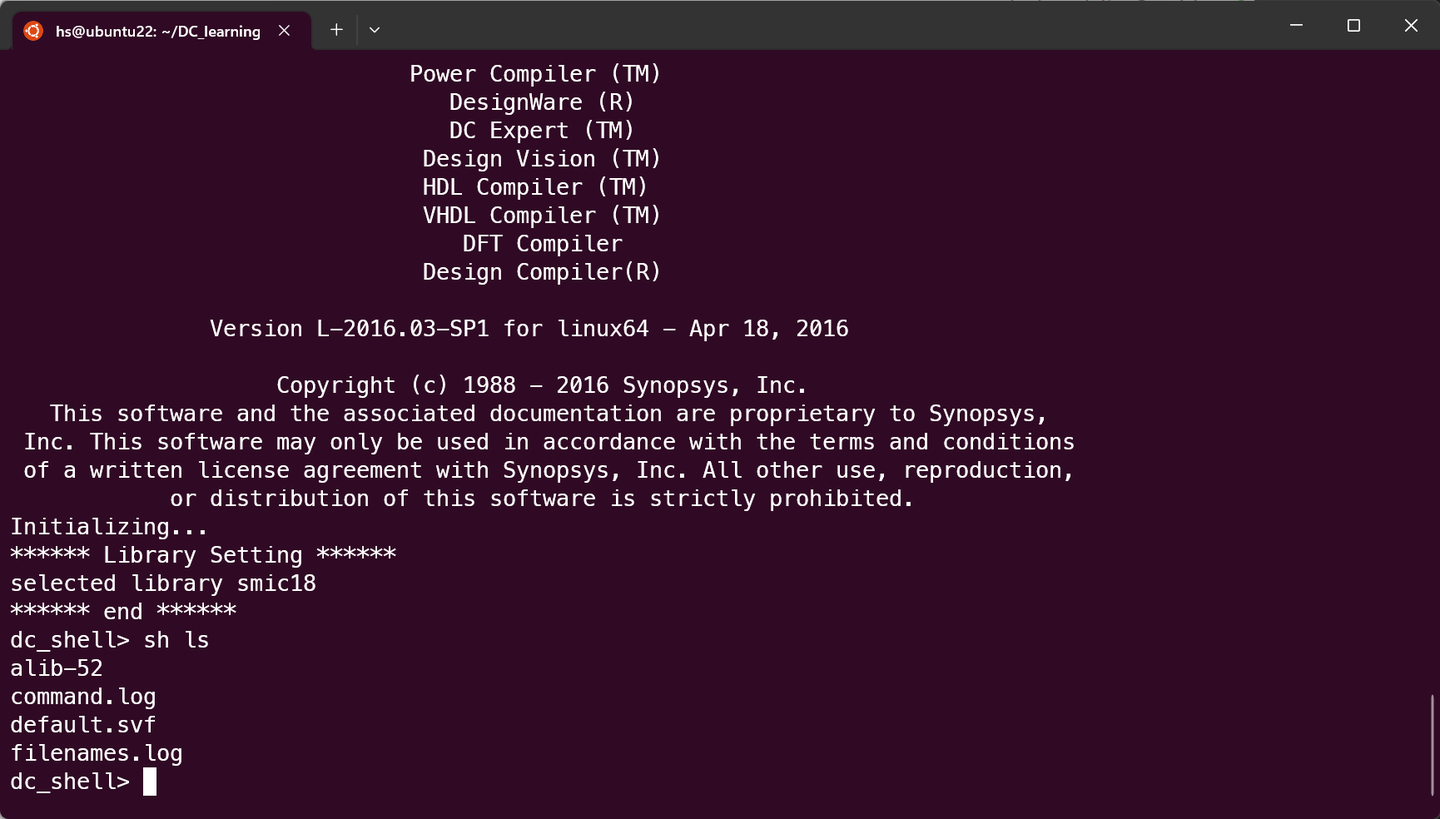Click the Initializing... status line
The height and width of the screenshot is (819, 1440).
tap(108, 526)
